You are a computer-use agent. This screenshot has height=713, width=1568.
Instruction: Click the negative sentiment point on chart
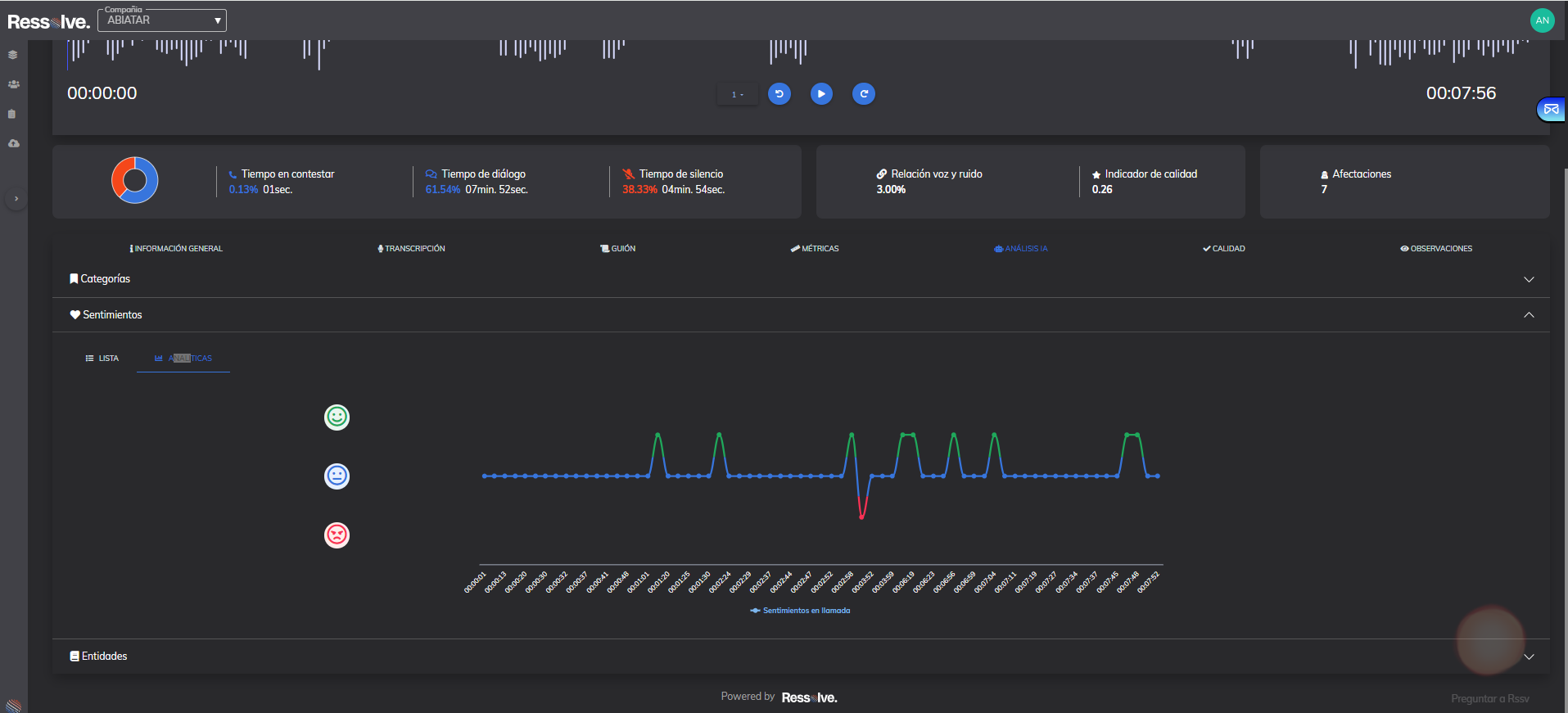click(x=861, y=517)
